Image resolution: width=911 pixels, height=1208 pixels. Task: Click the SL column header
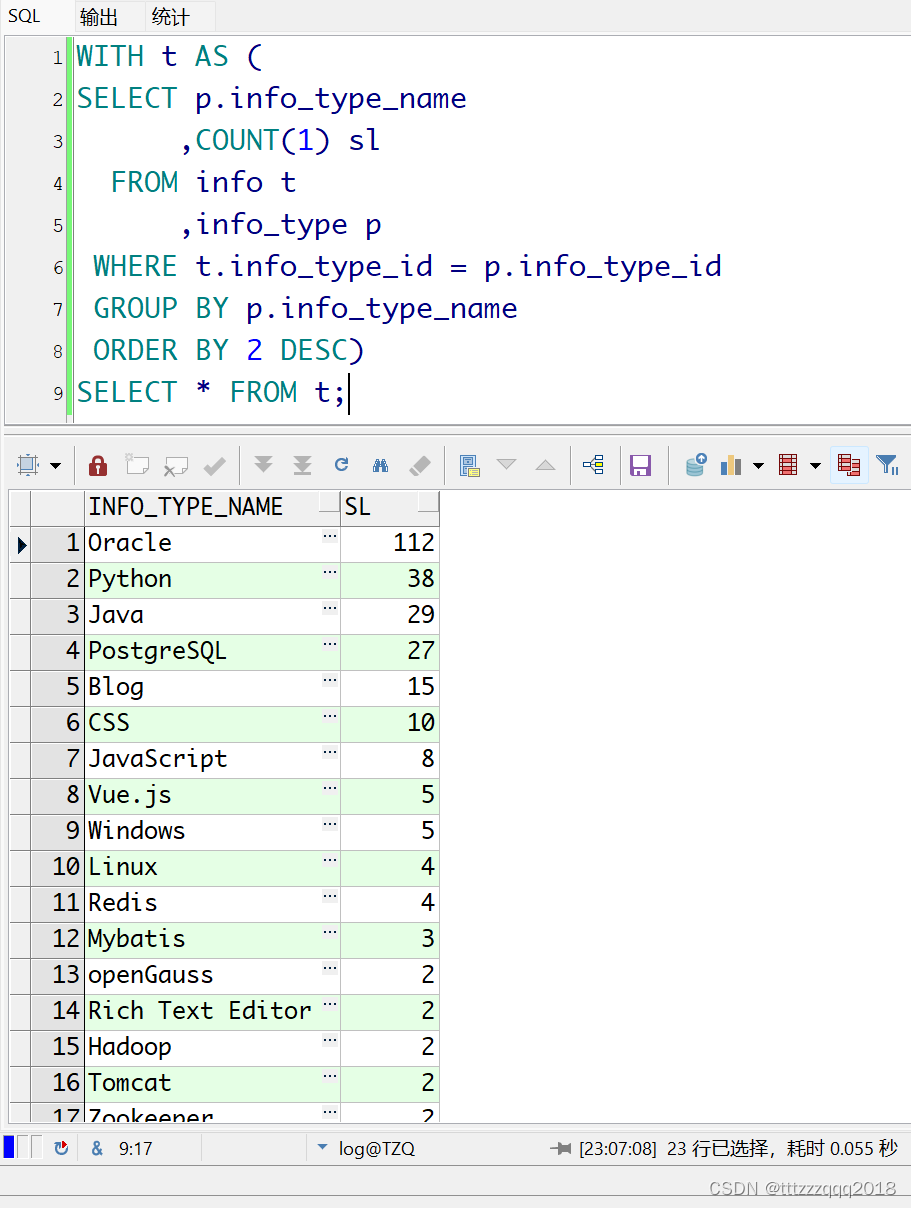click(x=390, y=507)
